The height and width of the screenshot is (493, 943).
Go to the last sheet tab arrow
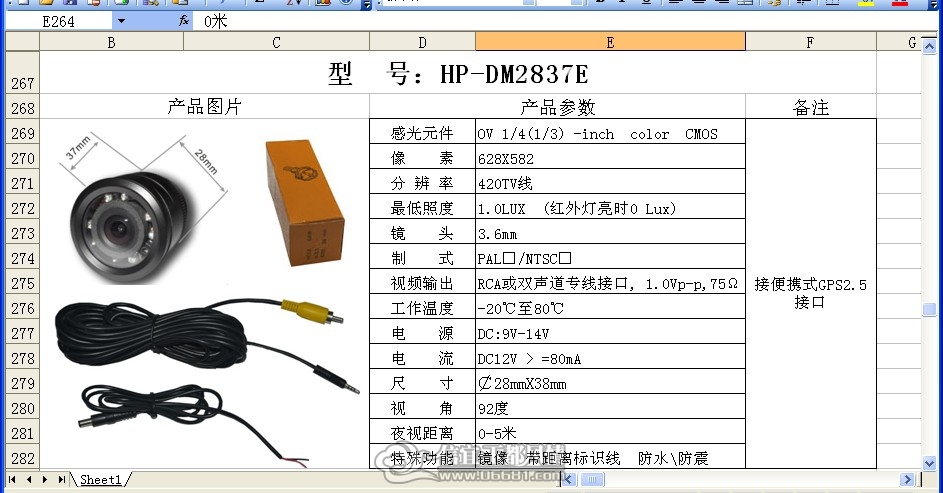click(61, 479)
